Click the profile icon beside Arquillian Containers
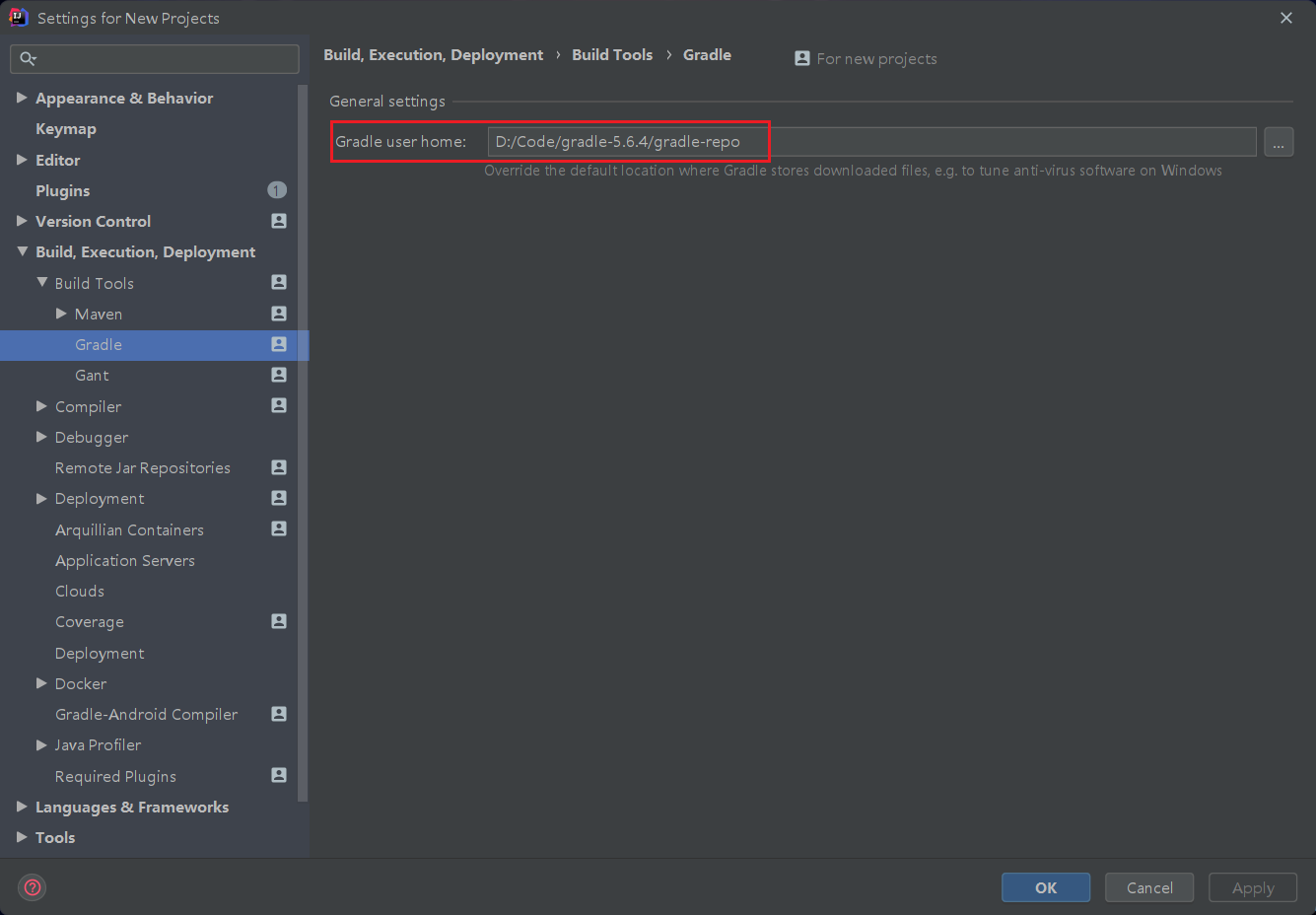 click(x=279, y=528)
